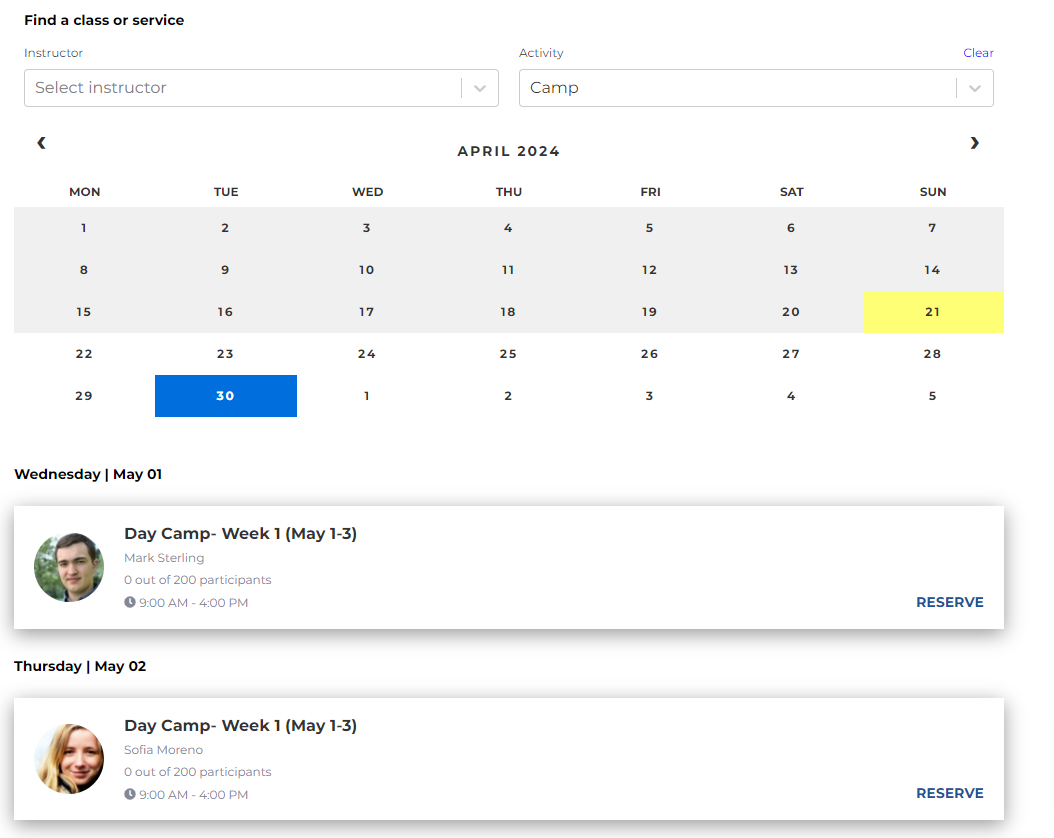Select highlighted date April 21

932,312
